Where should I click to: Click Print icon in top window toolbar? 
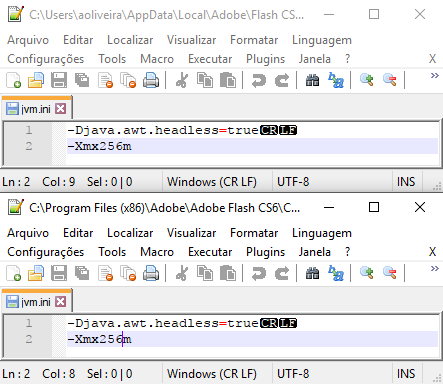151,80
